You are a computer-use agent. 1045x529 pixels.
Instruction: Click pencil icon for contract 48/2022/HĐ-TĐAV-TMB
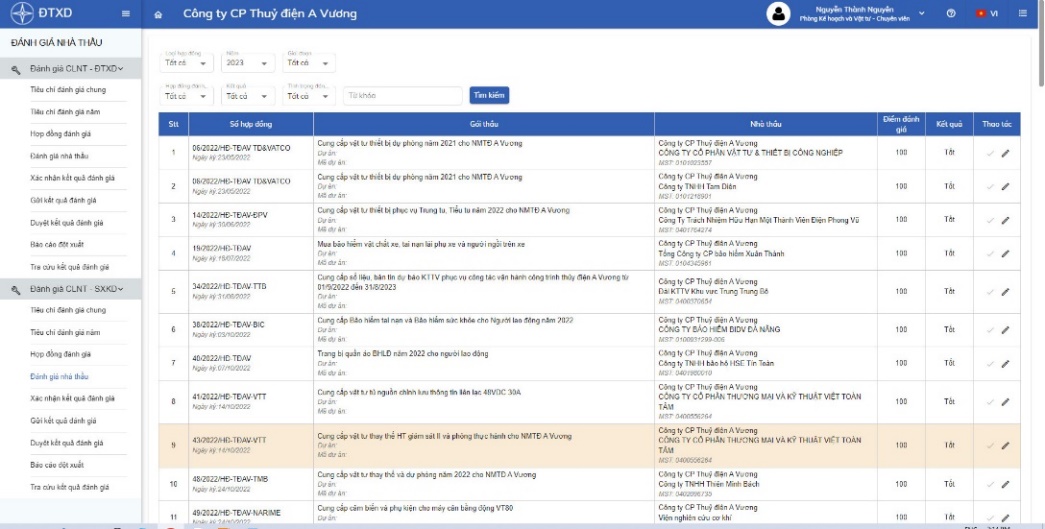tap(1005, 484)
